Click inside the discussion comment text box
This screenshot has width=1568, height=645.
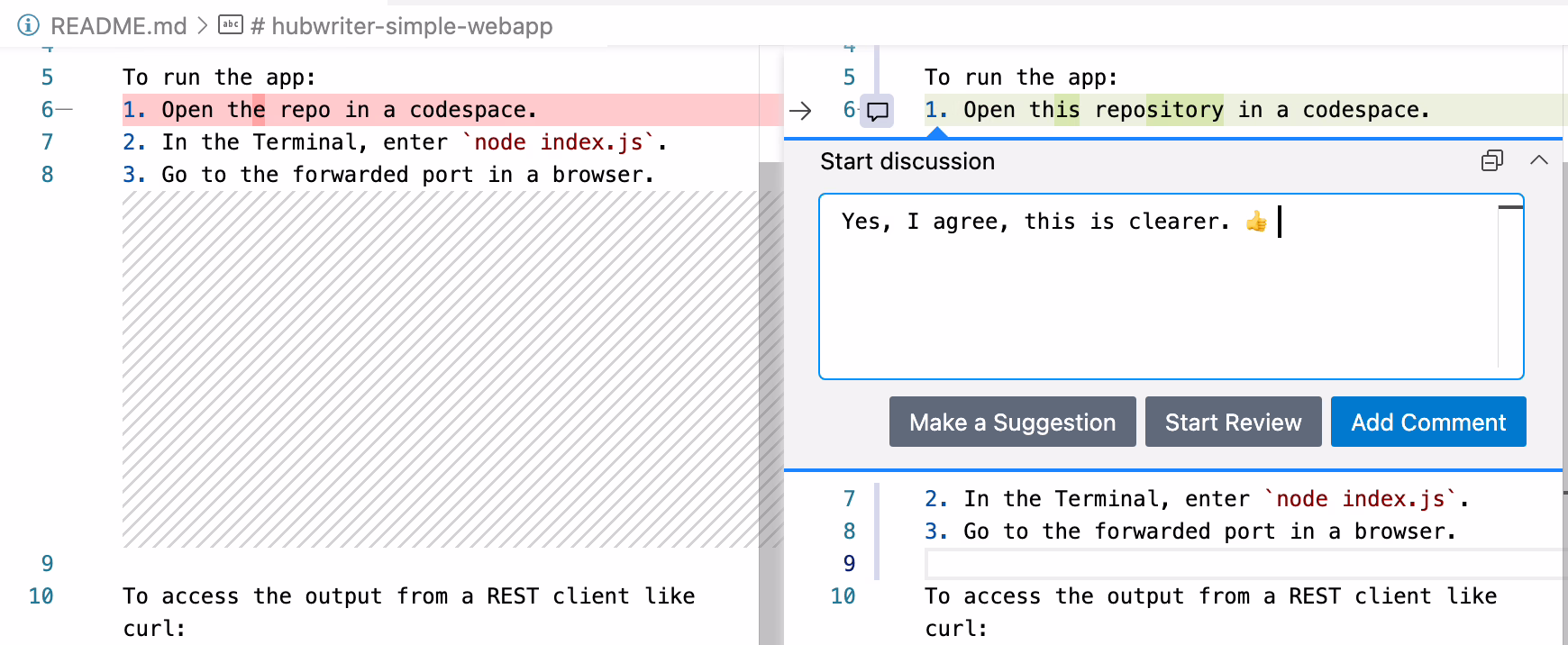[1171, 286]
